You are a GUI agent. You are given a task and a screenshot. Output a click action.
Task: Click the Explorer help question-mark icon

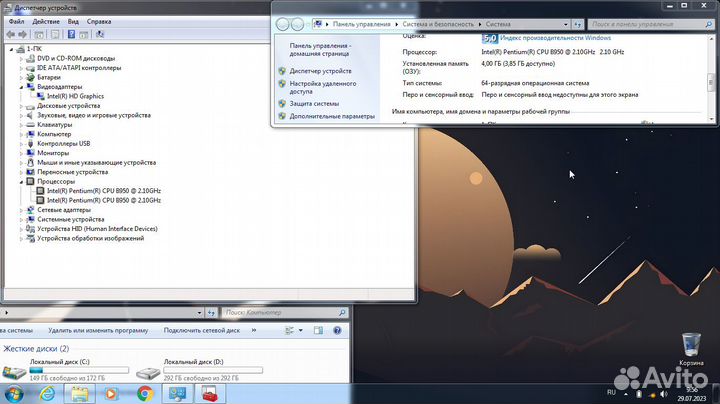pyautogui.click(x=337, y=330)
